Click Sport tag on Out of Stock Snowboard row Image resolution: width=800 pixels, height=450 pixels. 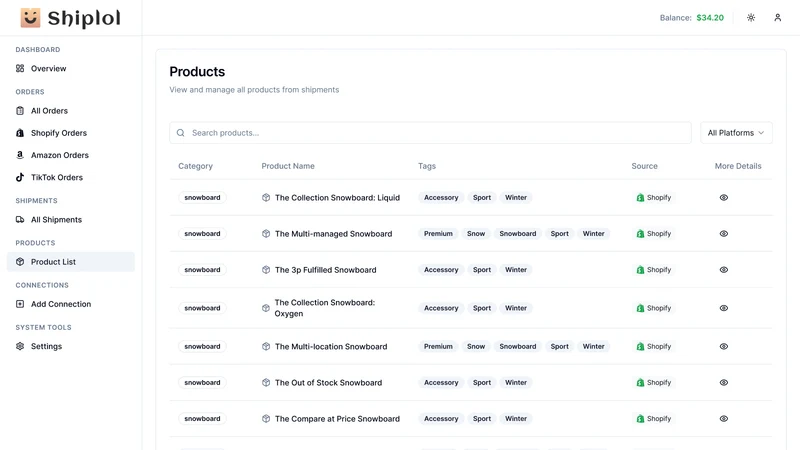(x=482, y=383)
